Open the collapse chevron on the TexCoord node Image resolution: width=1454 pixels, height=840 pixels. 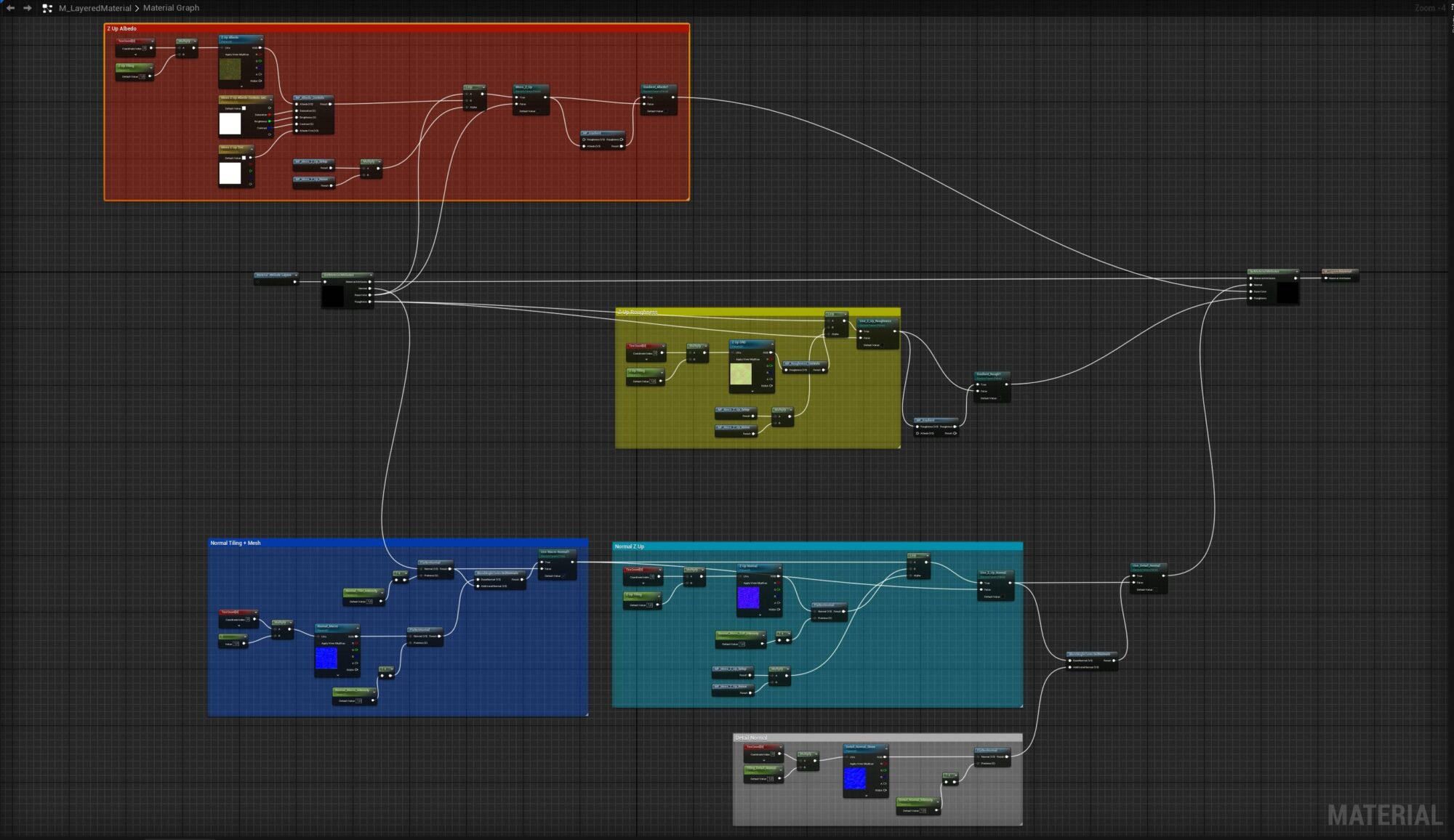pos(135,54)
